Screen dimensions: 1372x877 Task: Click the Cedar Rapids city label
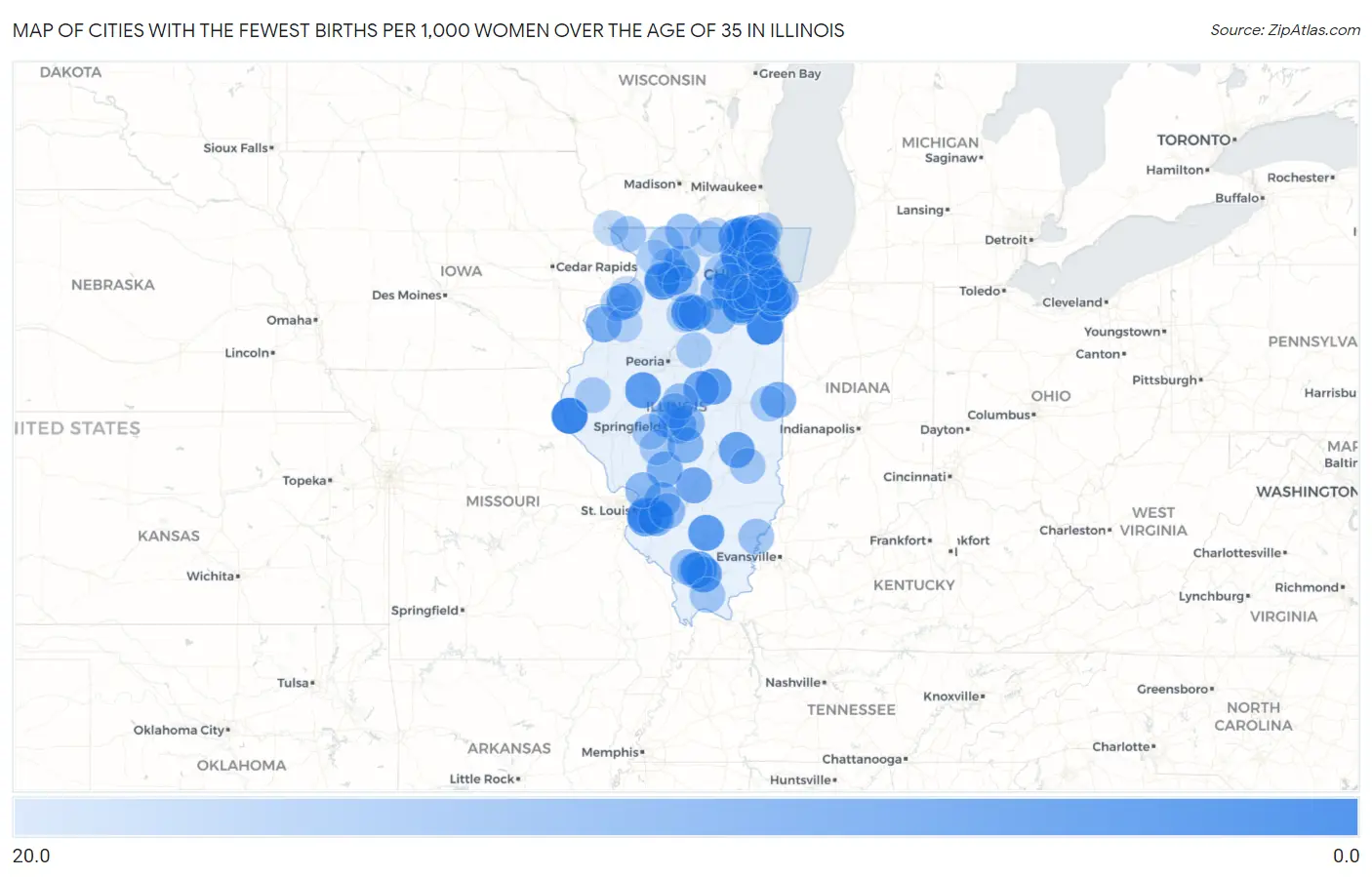click(x=596, y=266)
